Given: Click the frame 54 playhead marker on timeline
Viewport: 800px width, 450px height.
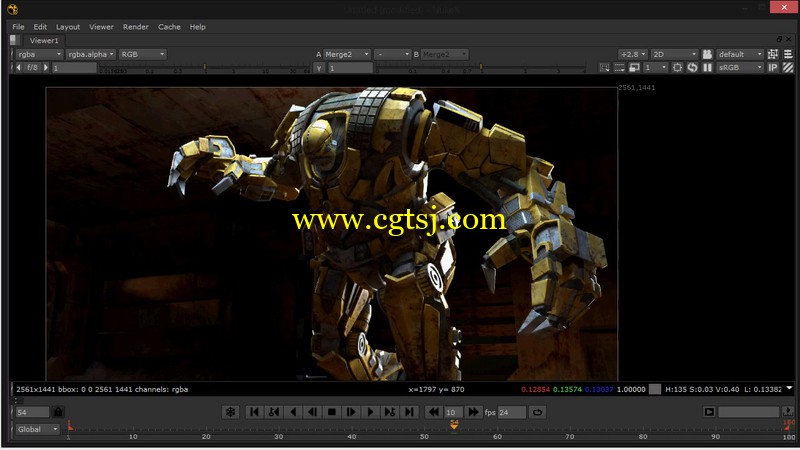Looking at the screenshot, I should click(x=454, y=424).
